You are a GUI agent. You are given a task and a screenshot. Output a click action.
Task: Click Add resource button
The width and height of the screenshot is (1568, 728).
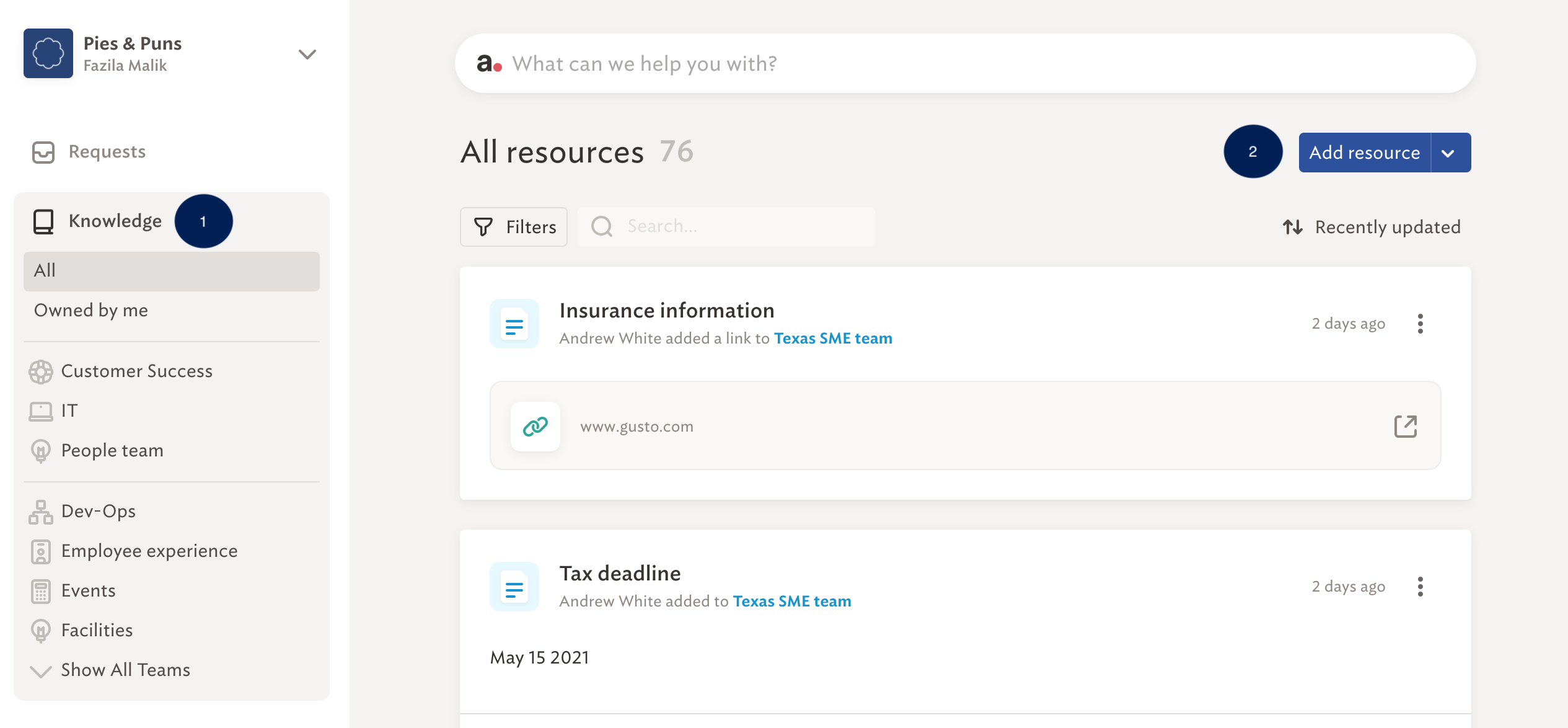(1365, 152)
